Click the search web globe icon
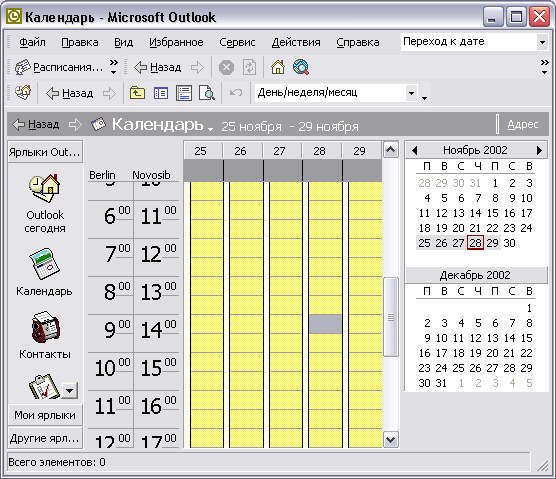 301,67
